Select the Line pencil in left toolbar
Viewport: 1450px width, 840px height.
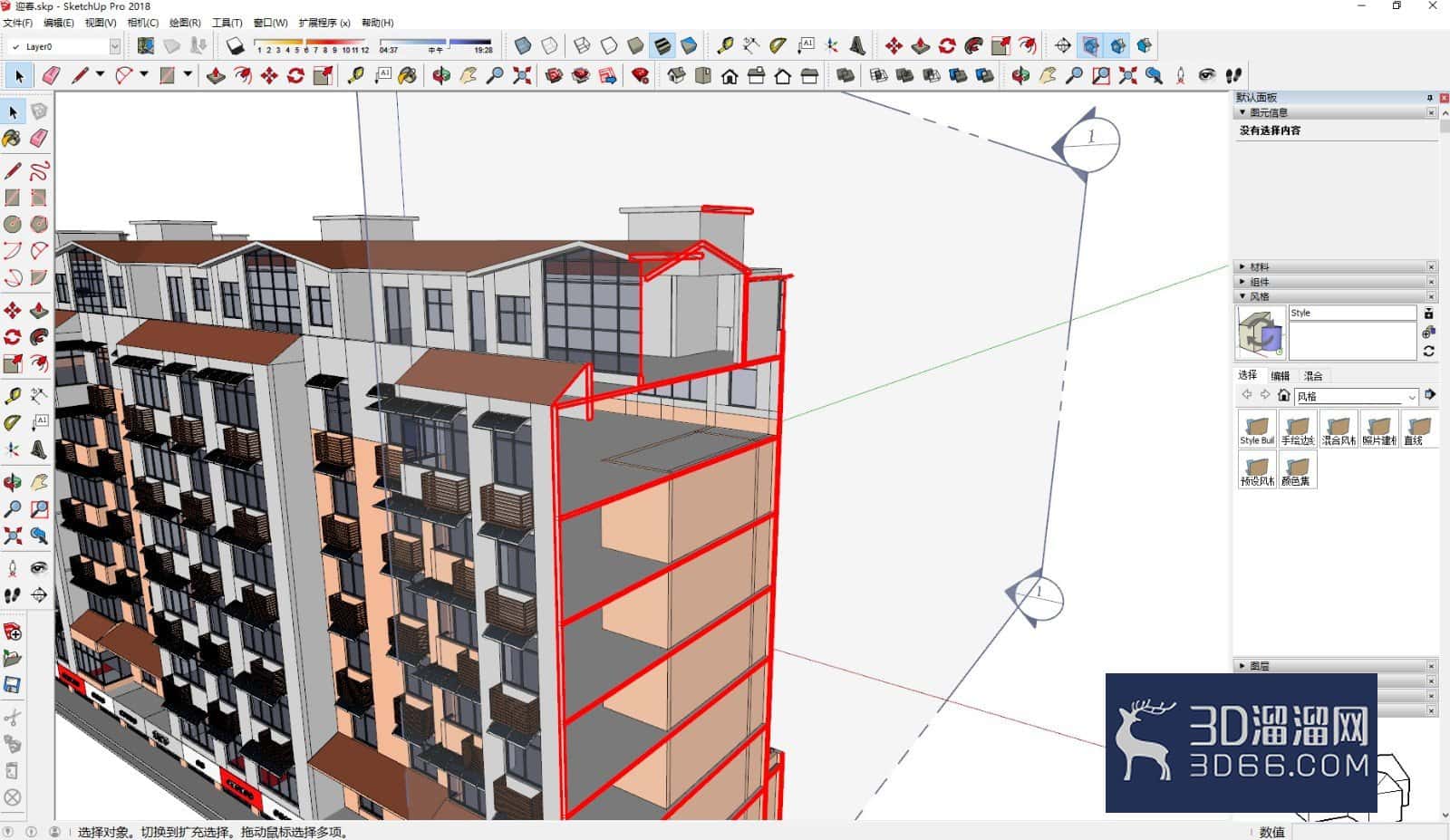pyautogui.click(x=13, y=170)
